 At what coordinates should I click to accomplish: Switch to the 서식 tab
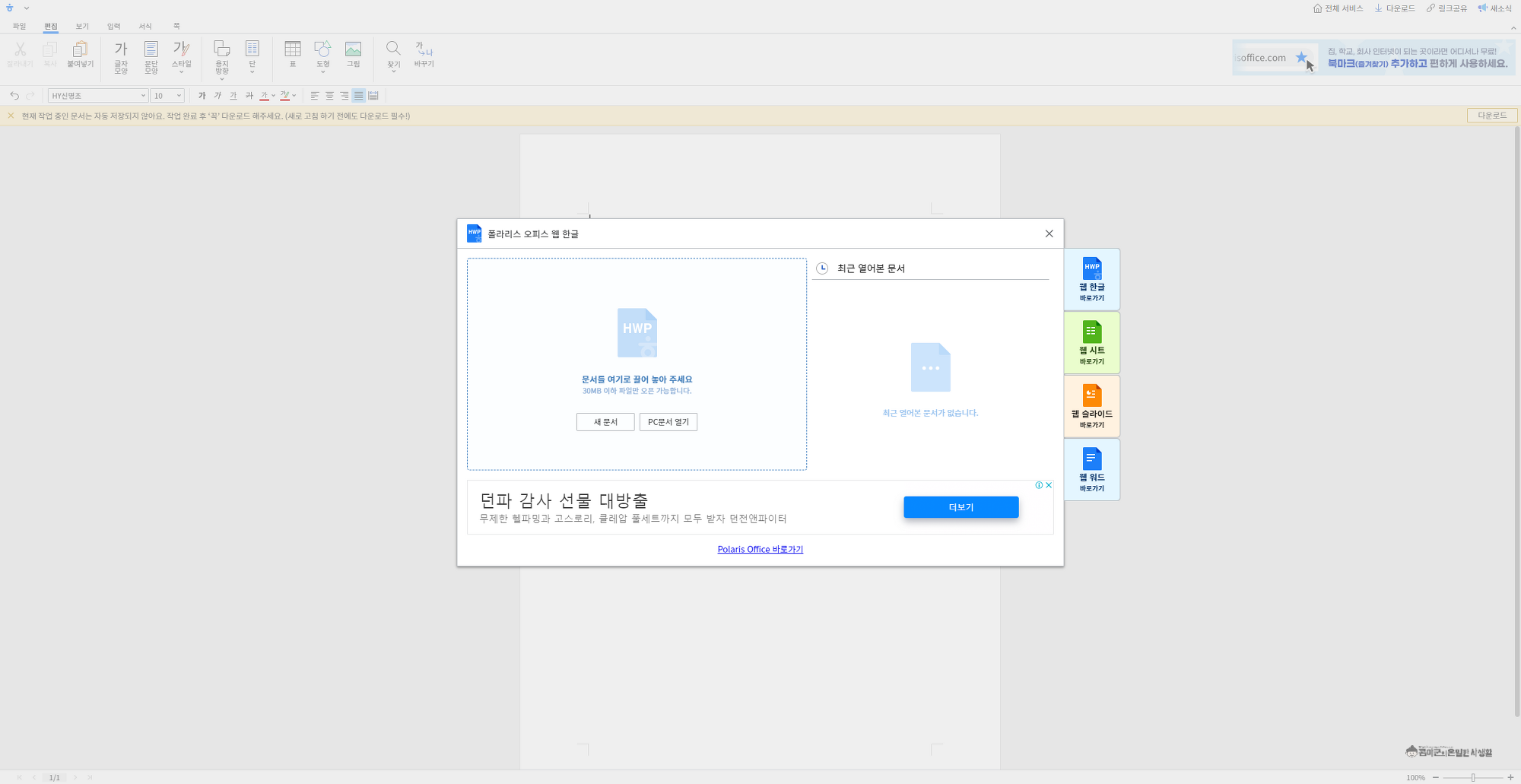click(x=145, y=27)
